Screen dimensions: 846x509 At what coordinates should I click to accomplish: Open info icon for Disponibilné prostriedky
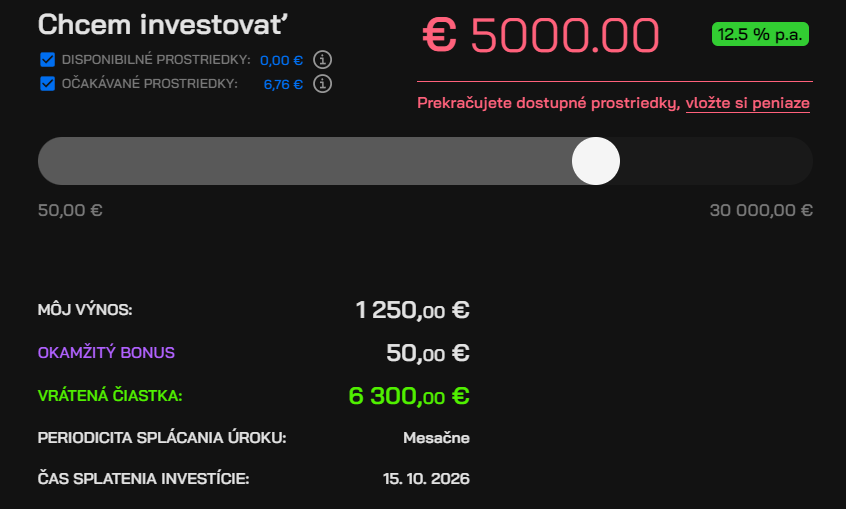pos(323,59)
